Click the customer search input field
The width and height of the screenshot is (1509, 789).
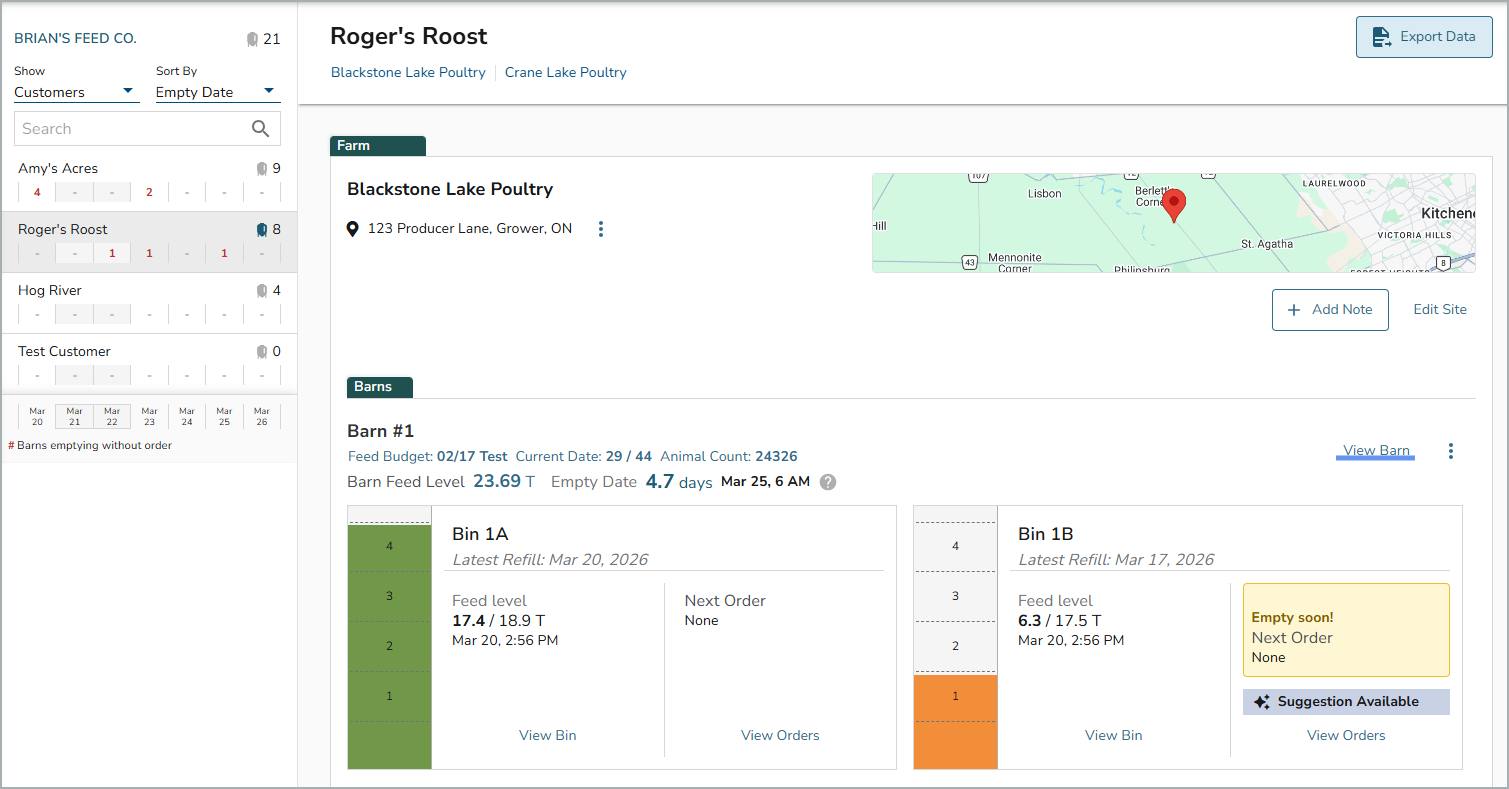[x=130, y=128]
